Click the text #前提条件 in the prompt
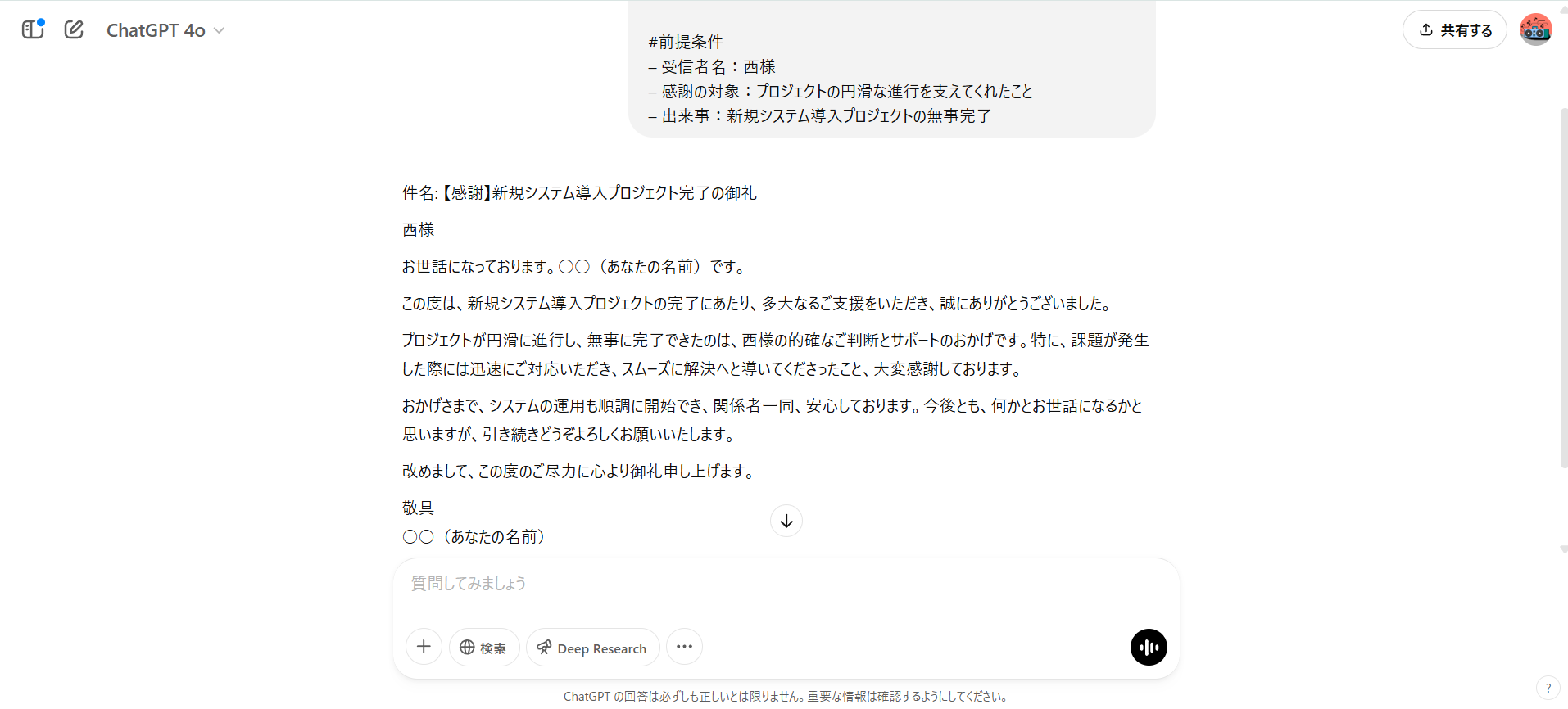This screenshot has width=1568, height=709. [x=686, y=42]
